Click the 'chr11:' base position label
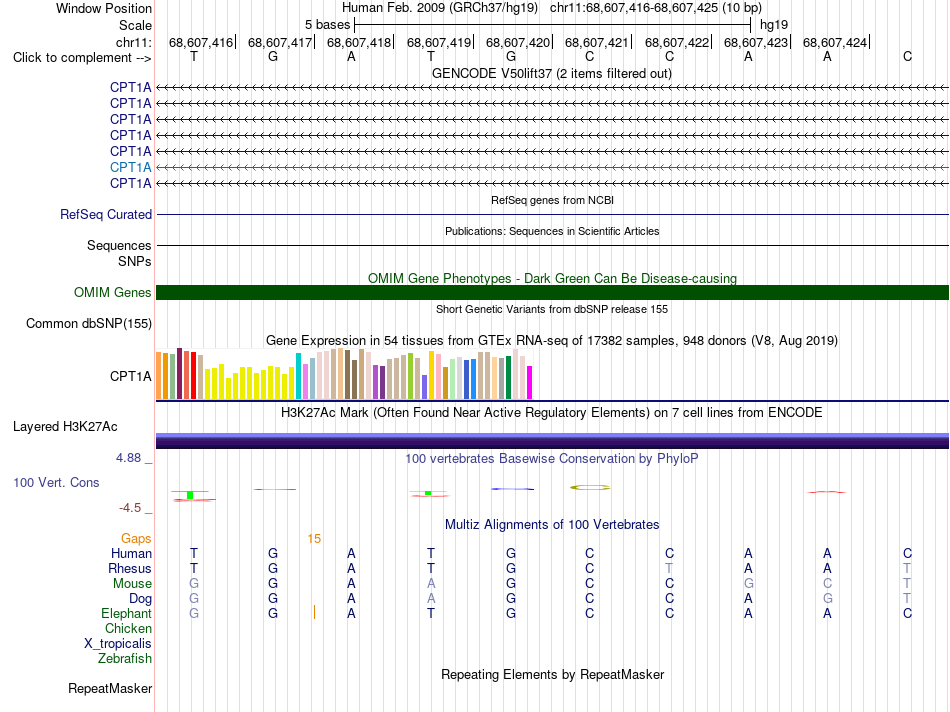Viewport: 950px width, 712px height. [134, 42]
